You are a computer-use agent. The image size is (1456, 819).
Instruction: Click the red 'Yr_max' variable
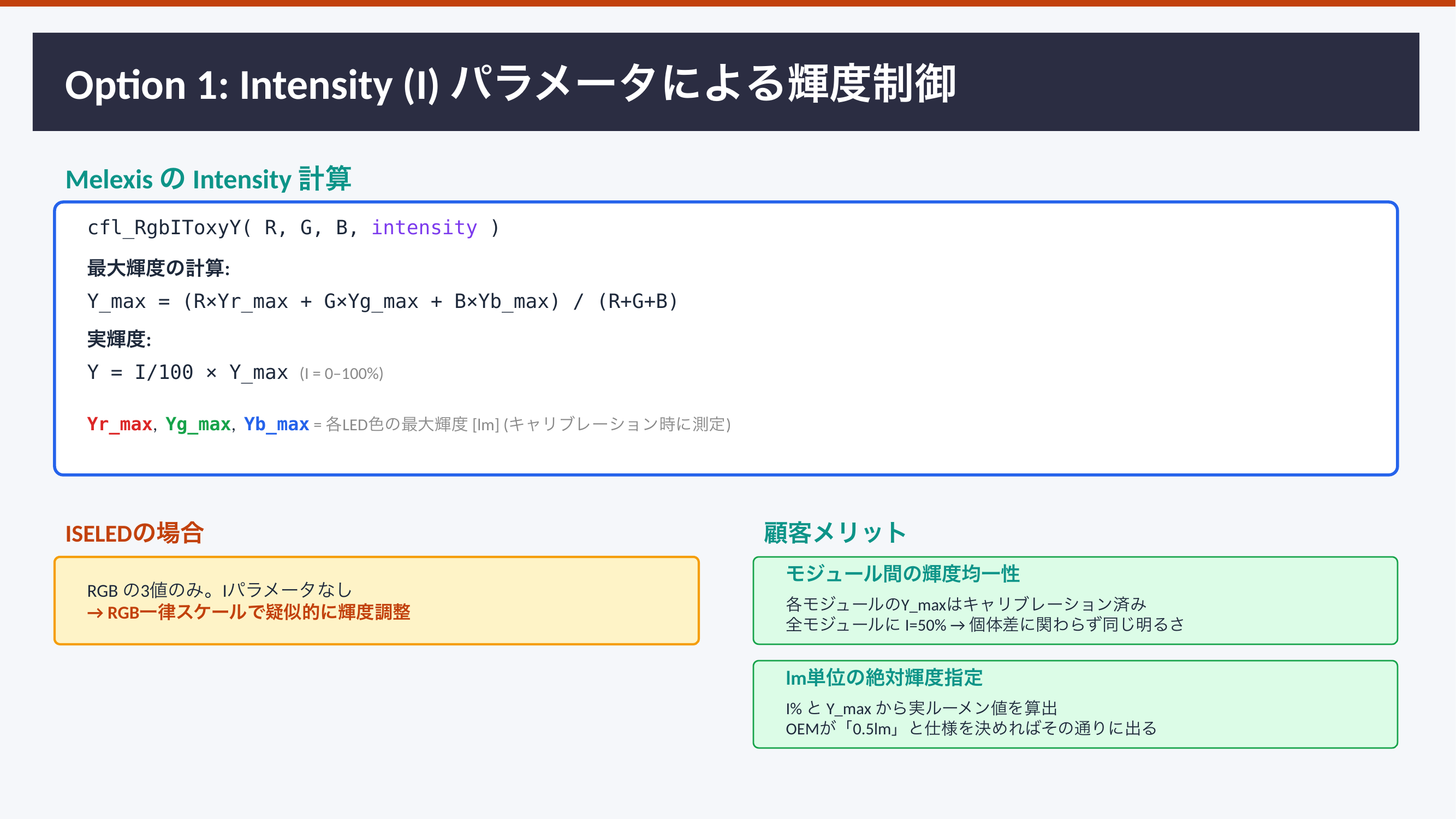[x=119, y=424]
